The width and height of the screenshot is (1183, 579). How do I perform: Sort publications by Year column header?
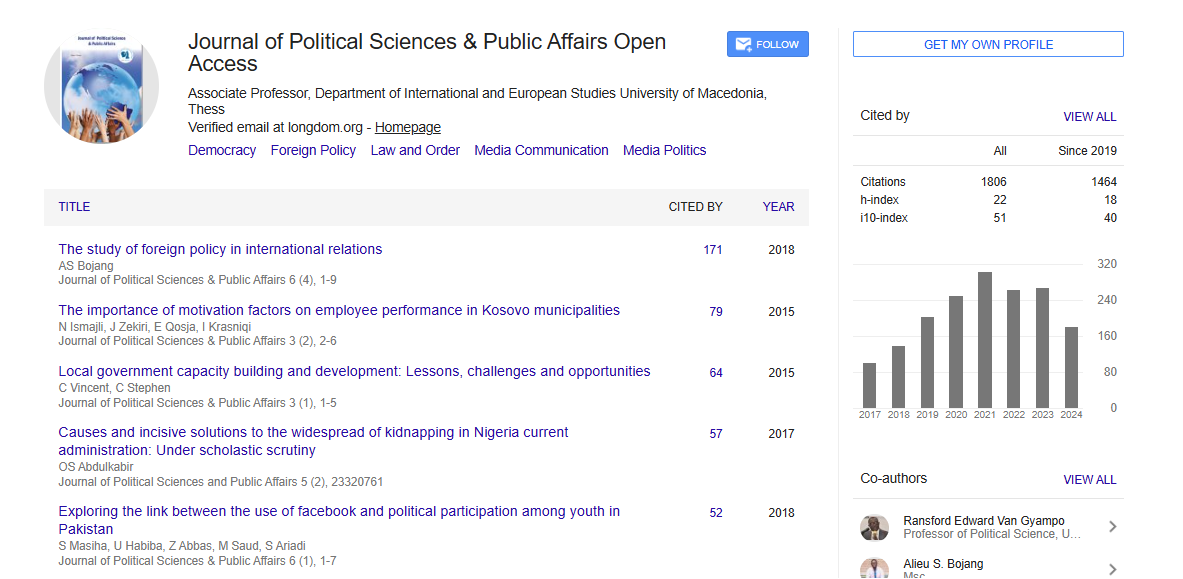click(778, 207)
